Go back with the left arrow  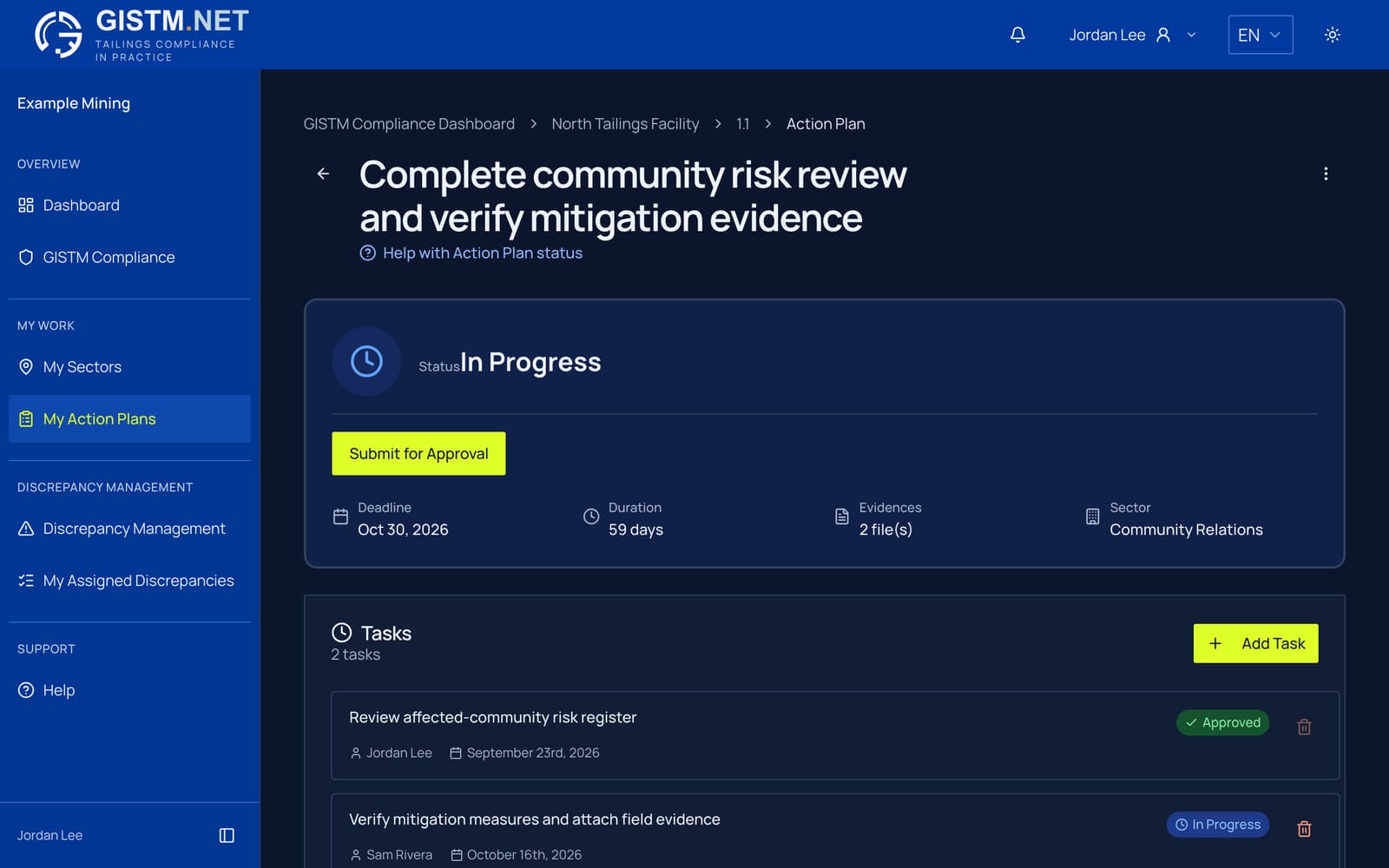[323, 174]
